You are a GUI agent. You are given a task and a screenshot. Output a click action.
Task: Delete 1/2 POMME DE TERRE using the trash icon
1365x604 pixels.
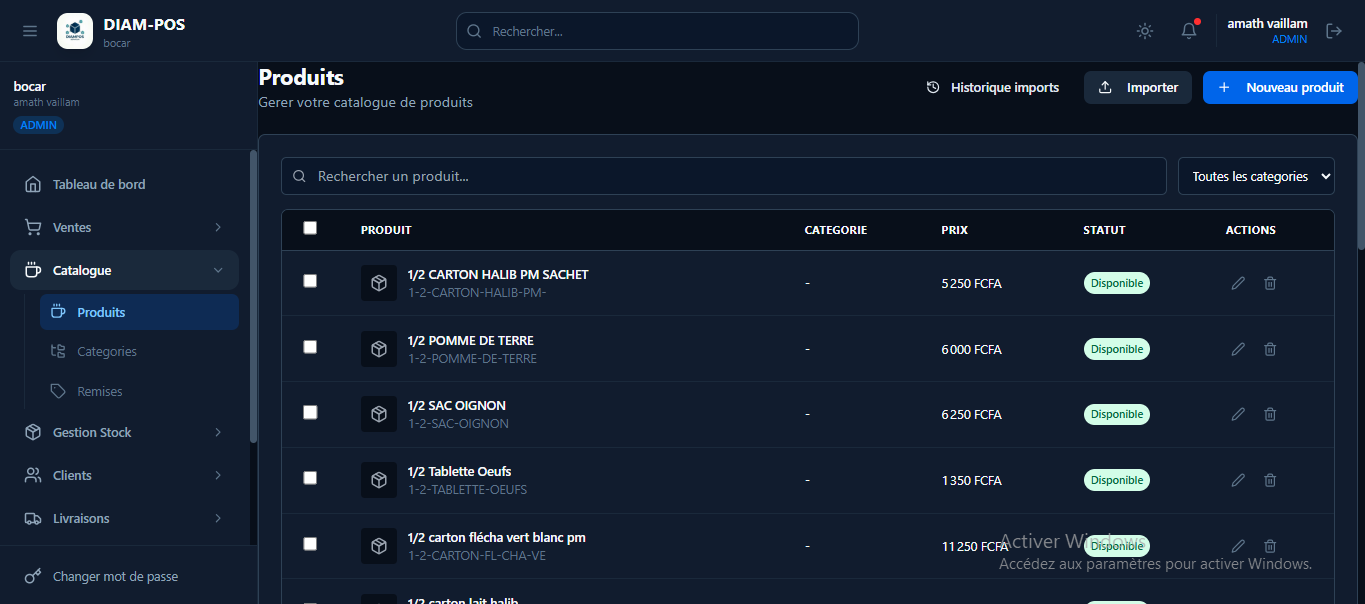pyautogui.click(x=1270, y=349)
